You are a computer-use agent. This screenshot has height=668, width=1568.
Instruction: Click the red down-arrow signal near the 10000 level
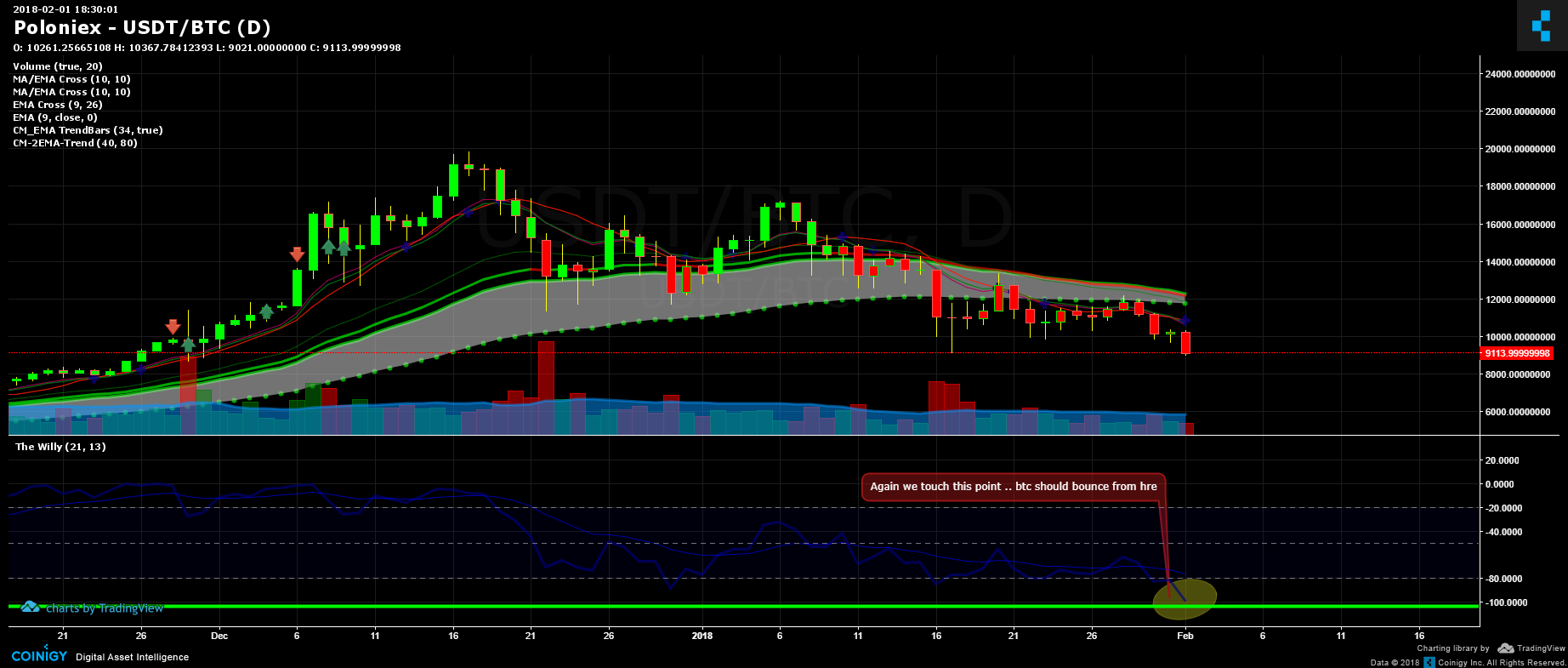173,327
